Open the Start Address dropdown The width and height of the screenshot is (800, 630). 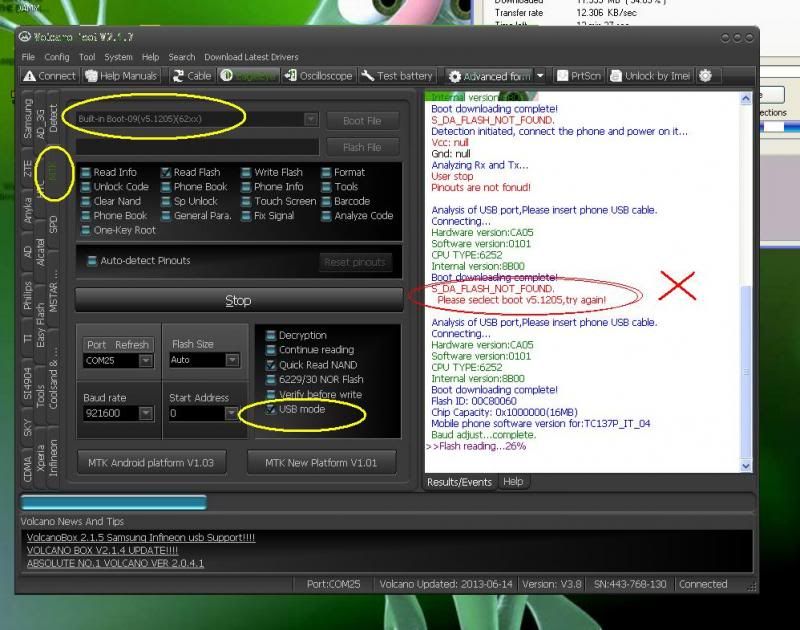pyautogui.click(x=231, y=413)
